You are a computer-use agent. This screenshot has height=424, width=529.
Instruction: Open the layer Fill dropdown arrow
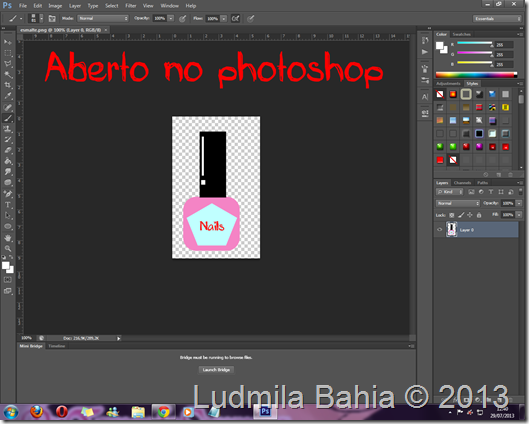(x=519, y=215)
